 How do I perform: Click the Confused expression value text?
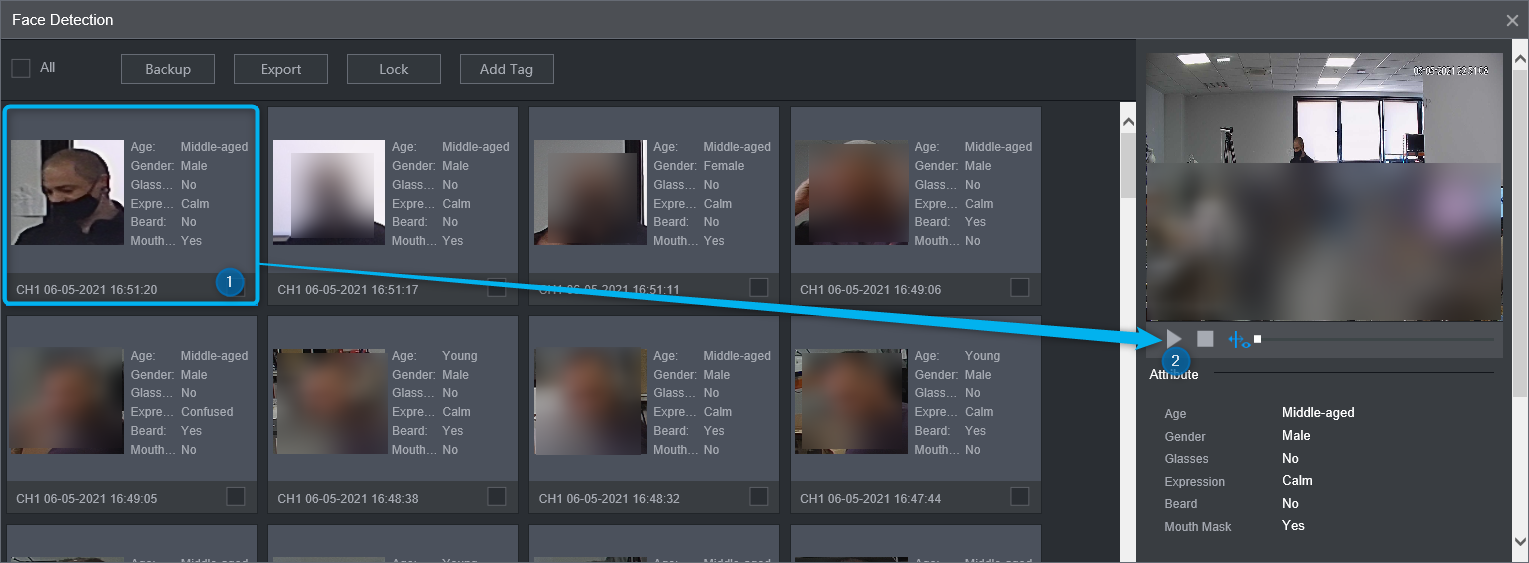click(207, 412)
